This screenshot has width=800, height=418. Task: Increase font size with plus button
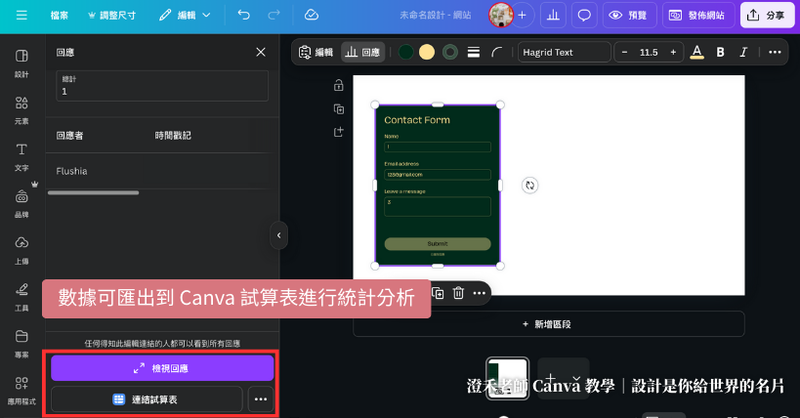point(673,52)
